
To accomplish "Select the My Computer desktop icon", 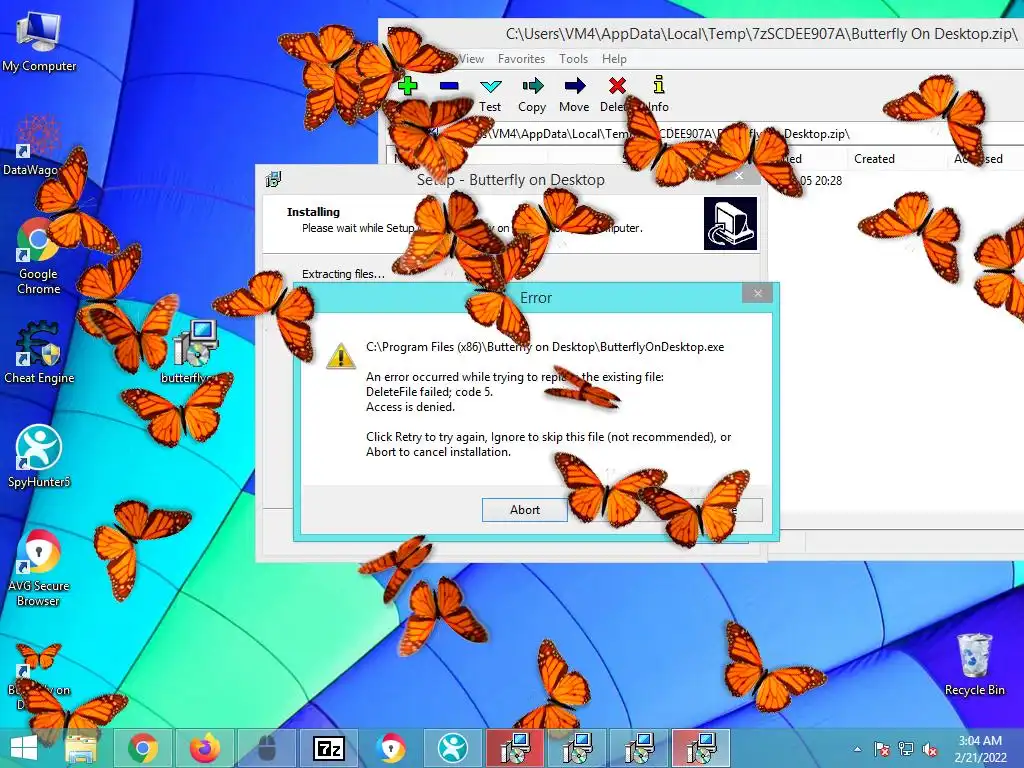I will [x=39, y=42].
